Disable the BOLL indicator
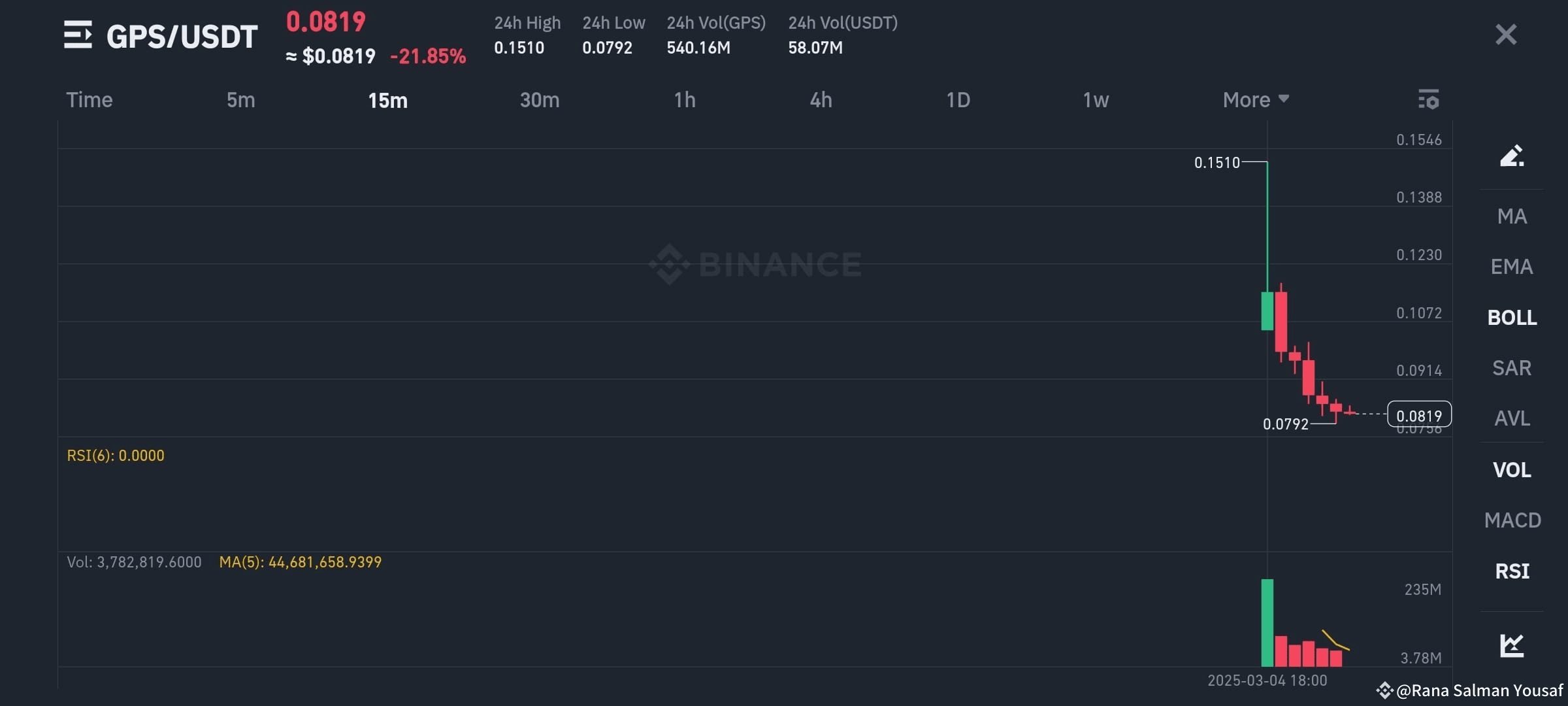Viewport: 1568px width, 706px height. click(x=1512, y=318)
